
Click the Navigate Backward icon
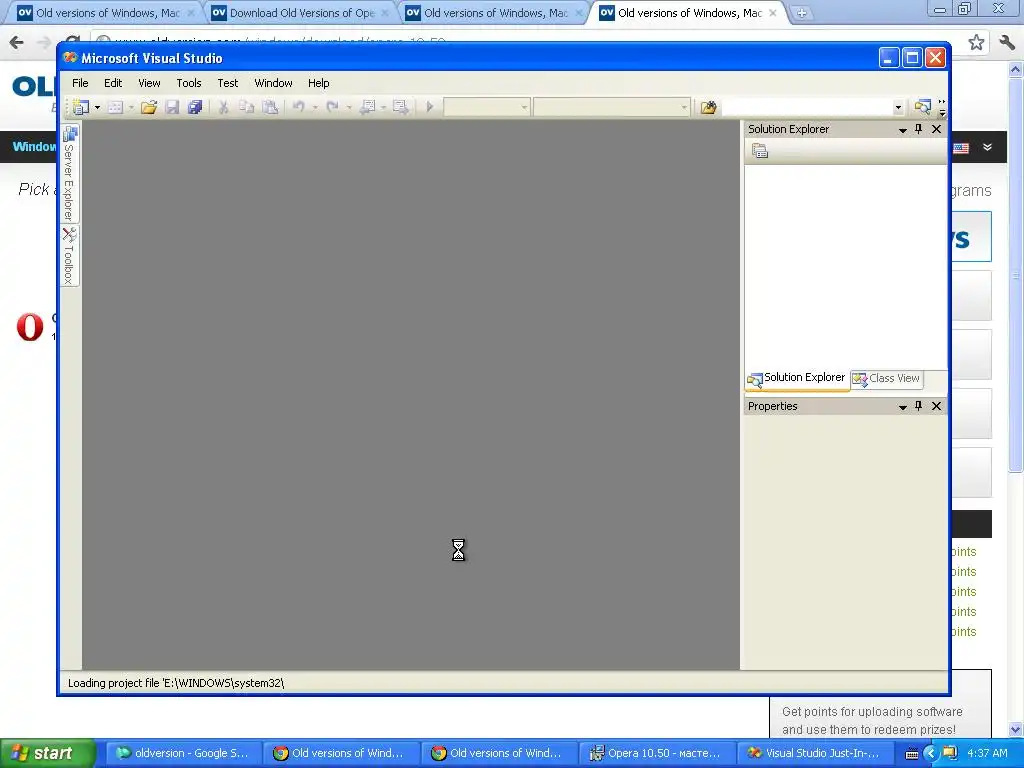click(x=368, y=107)
